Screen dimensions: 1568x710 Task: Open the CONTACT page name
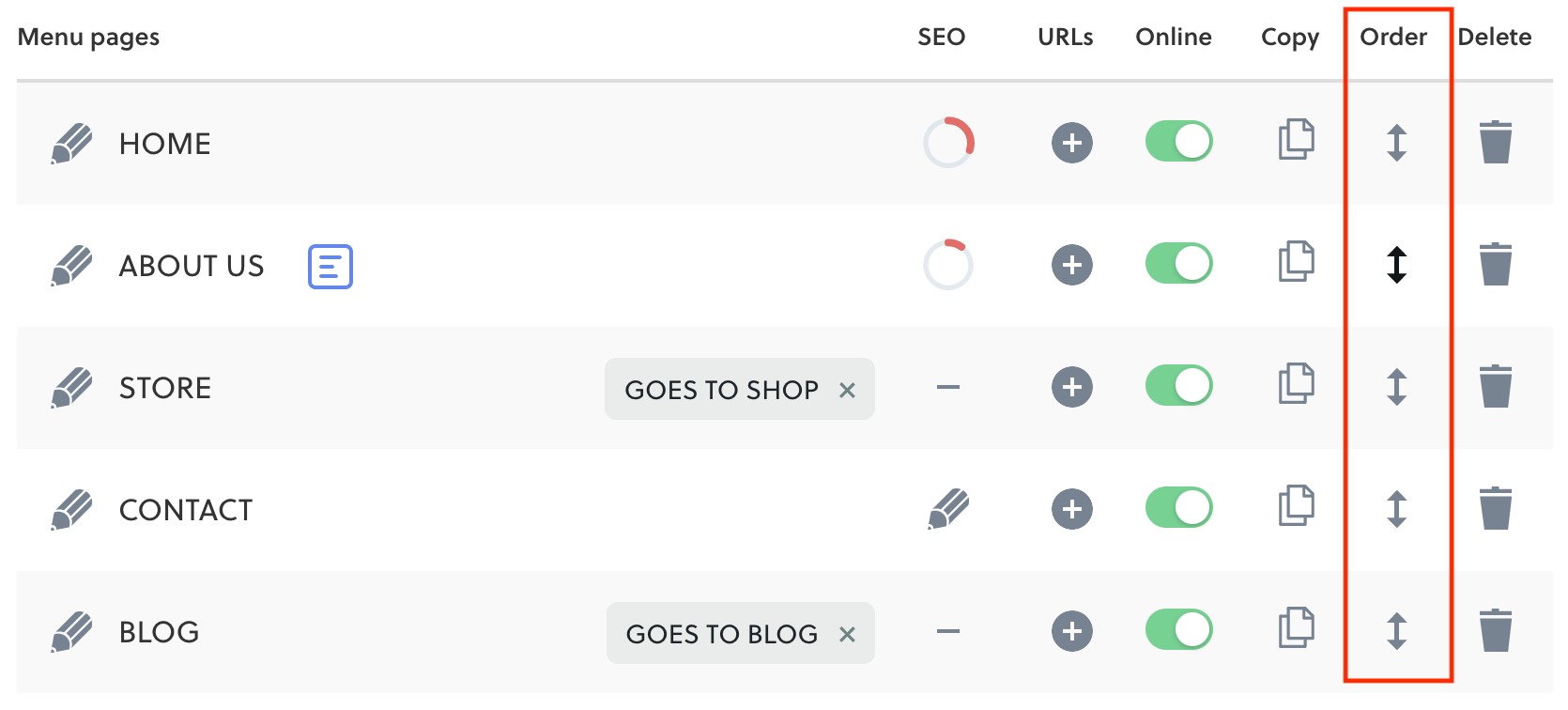tap(186, 510)
